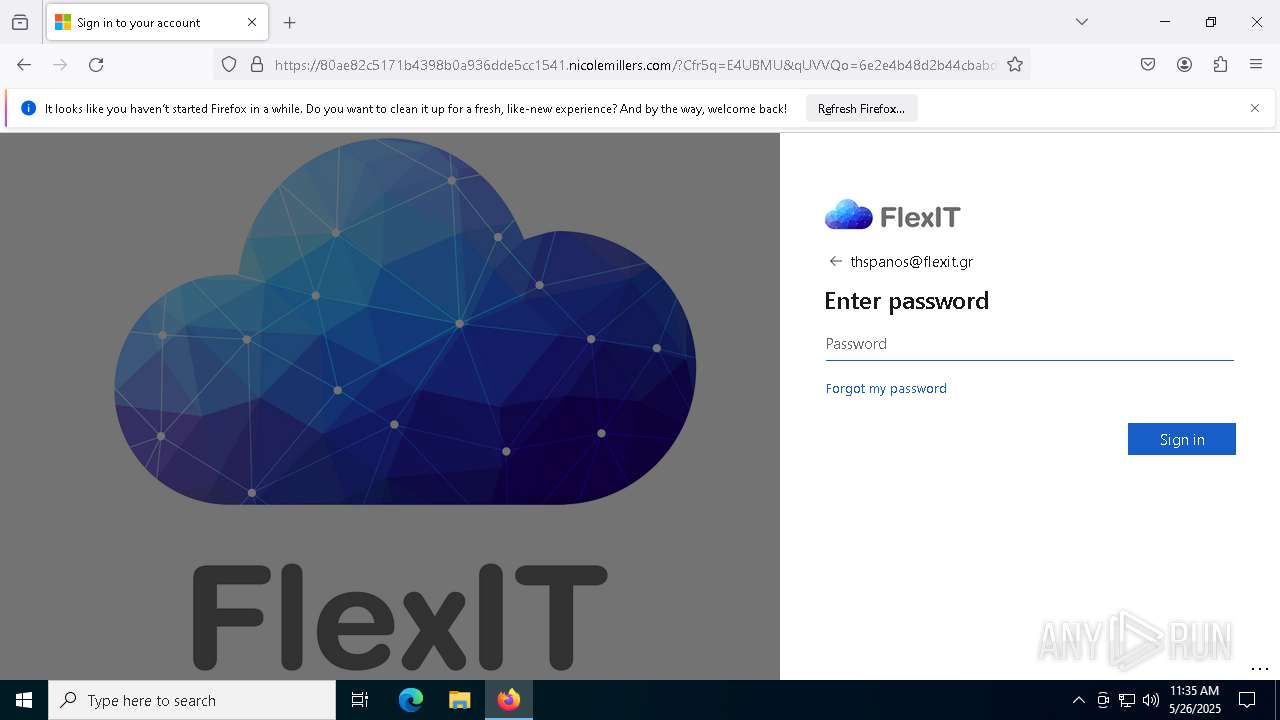Go back to the previous page
Viewport: 1280px width, 720px height.
[x=24, y=65]
